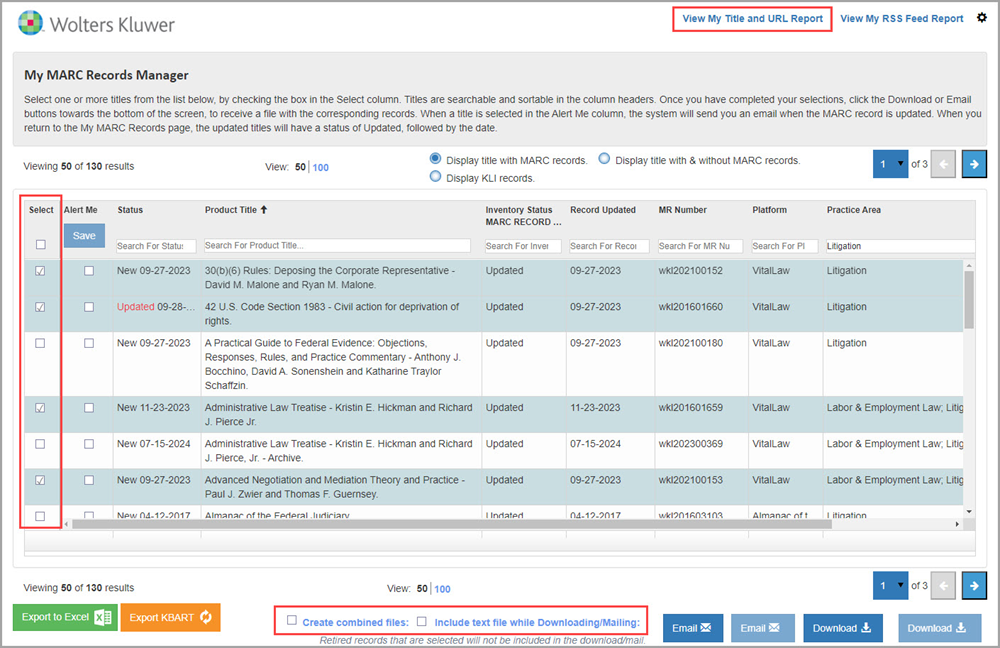
Task: Go to next page using top blue arrow
Action: tap(974, 164)
